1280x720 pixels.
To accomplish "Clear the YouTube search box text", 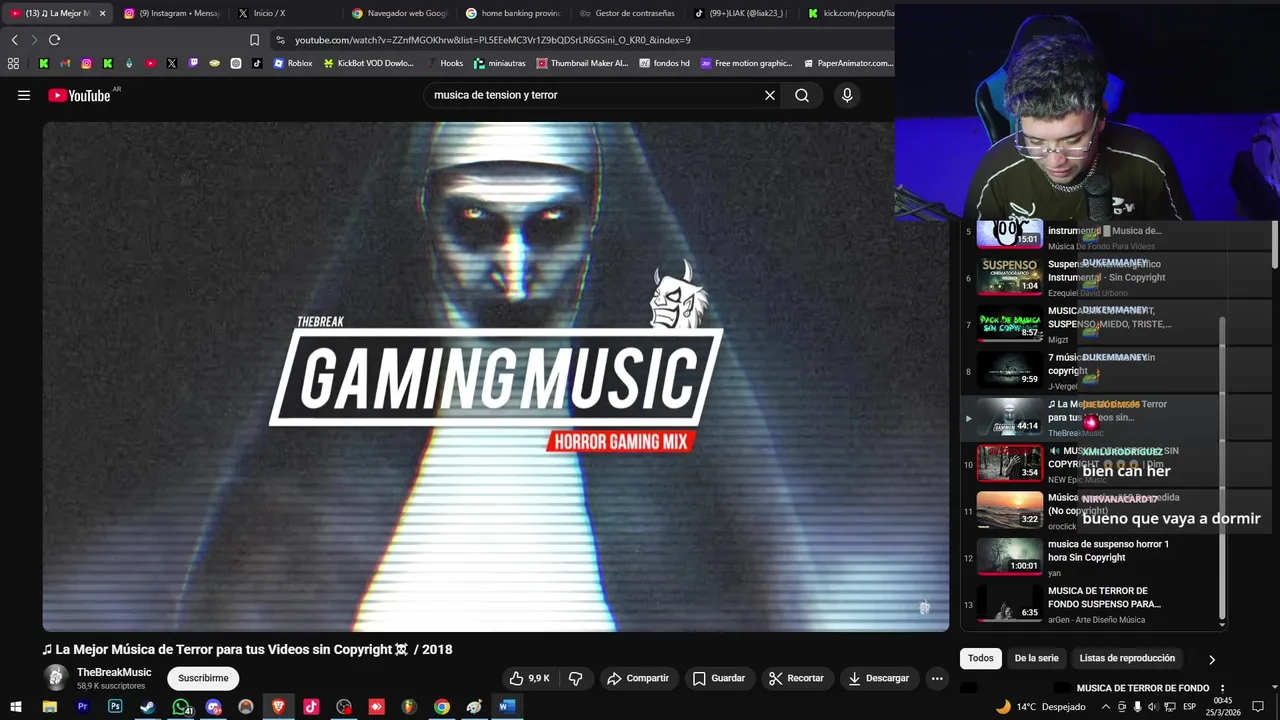I will [x=770, y=95].
